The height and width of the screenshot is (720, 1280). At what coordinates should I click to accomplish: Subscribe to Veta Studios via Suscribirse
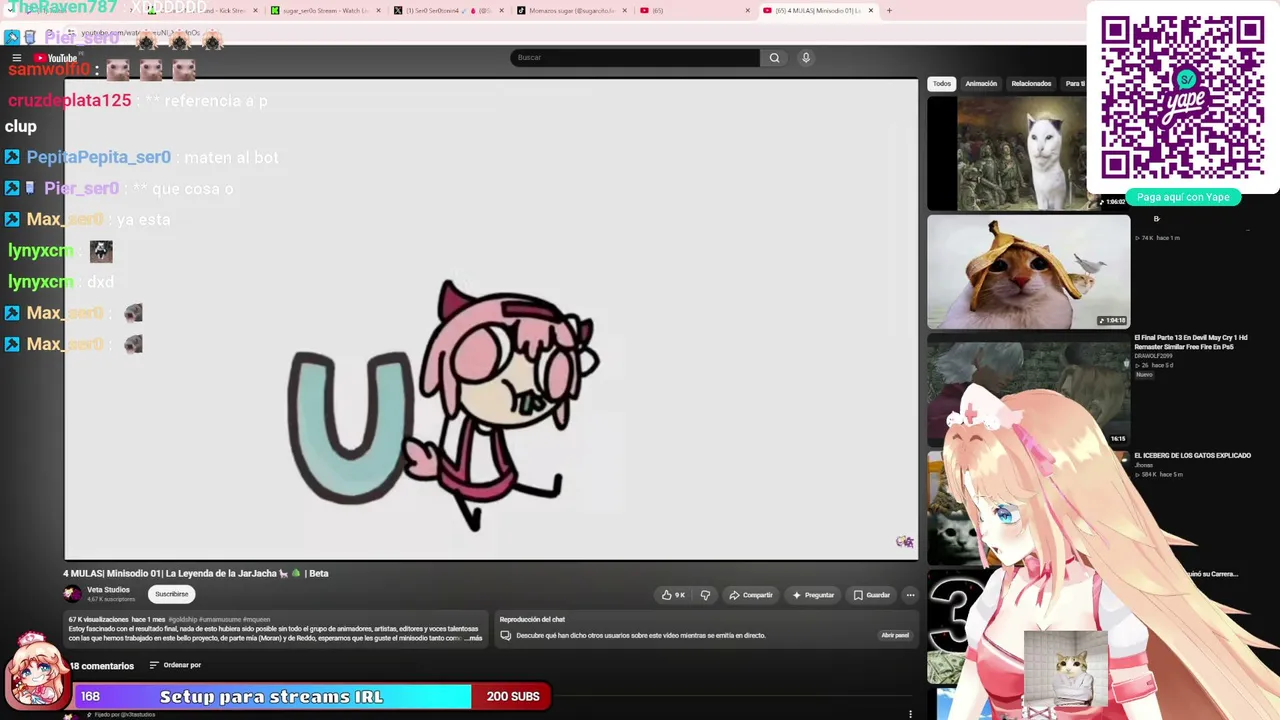pyautogui.click(x=171, y=594)
